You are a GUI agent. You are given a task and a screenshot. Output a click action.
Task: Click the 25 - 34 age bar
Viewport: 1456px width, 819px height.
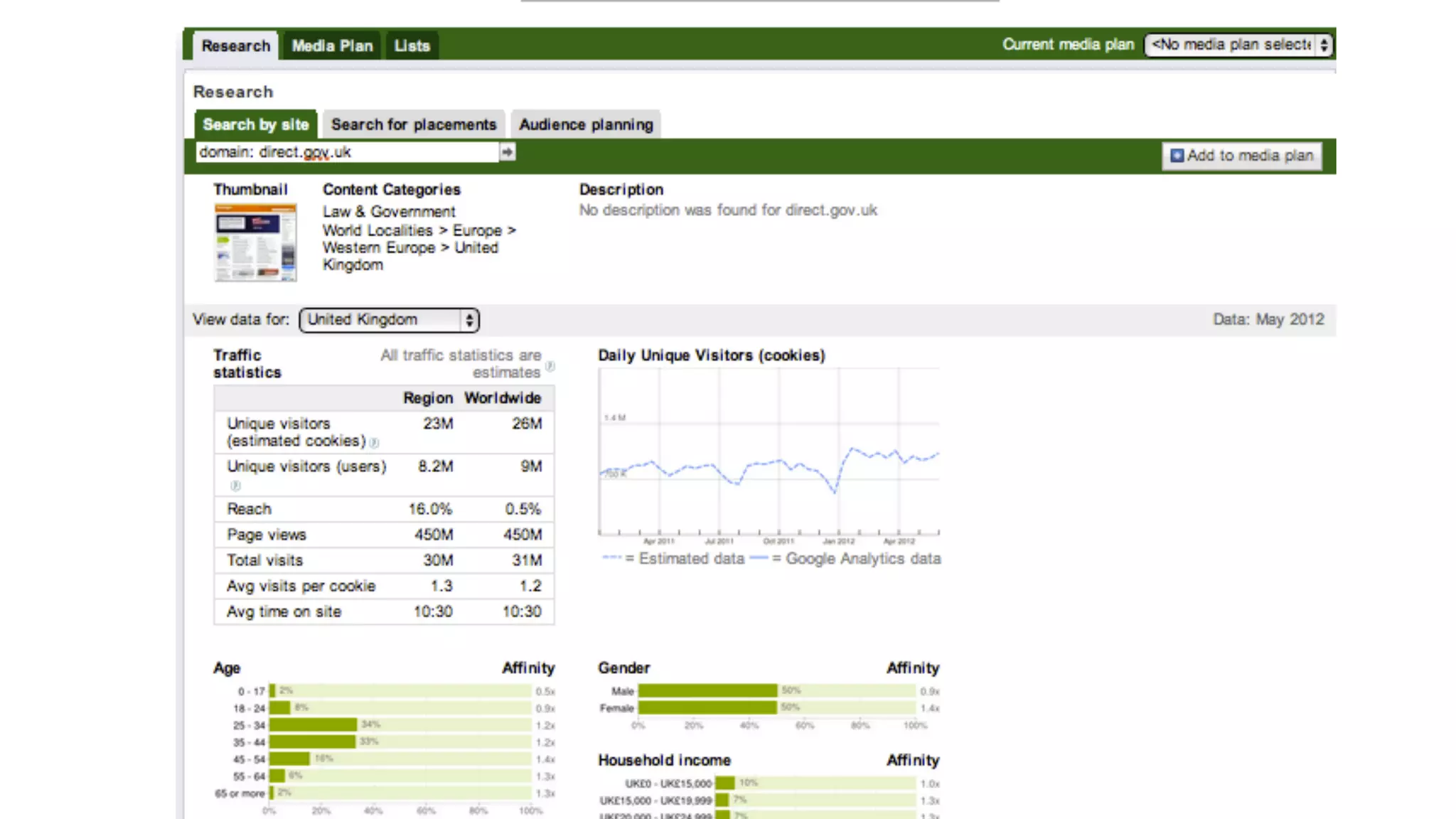tap(313, 724)
